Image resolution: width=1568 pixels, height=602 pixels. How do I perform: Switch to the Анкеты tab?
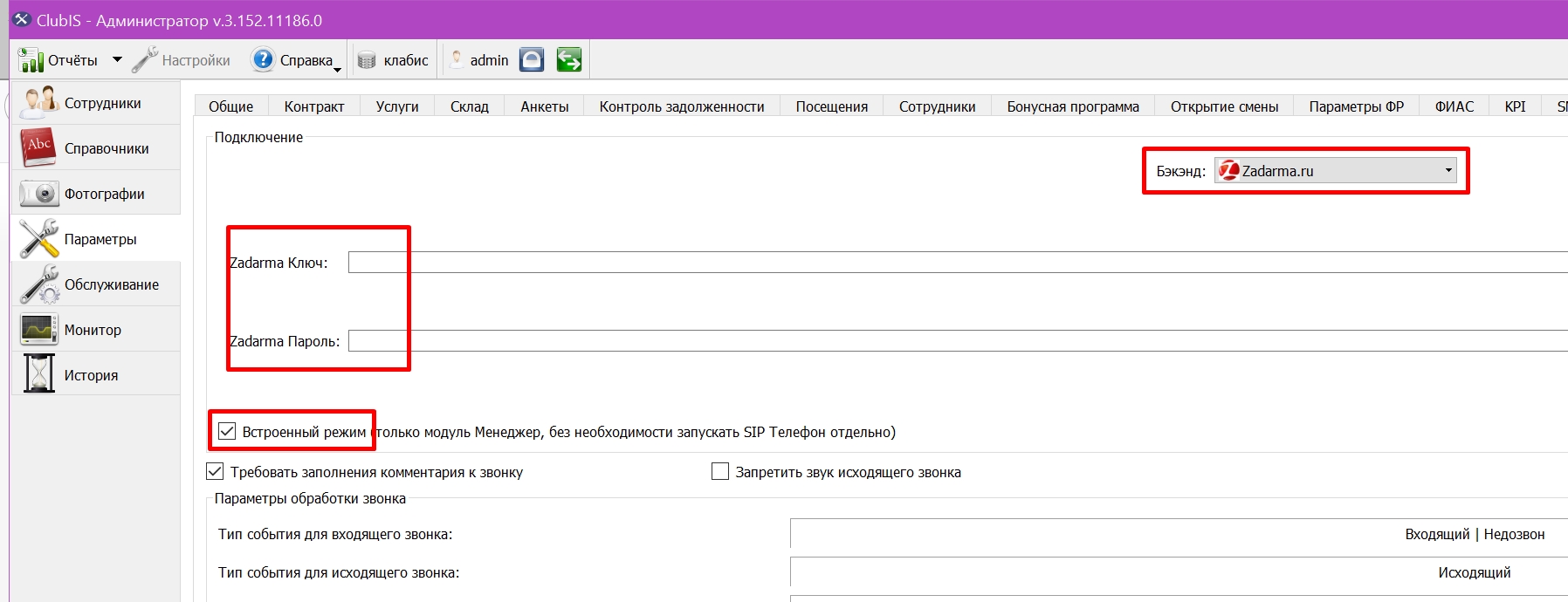click(x=545, y=106)
